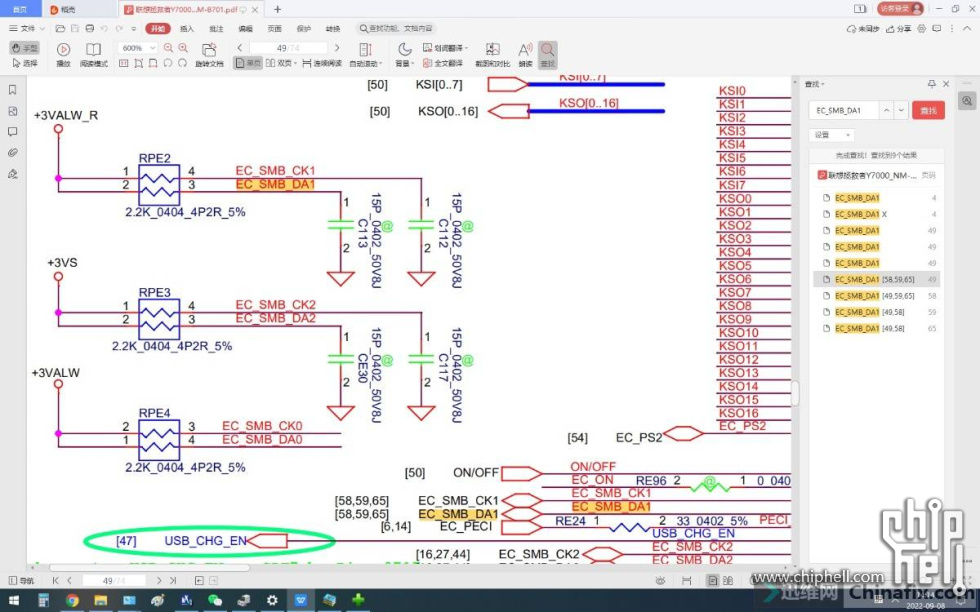The height and width of the screenshot is (612, 980).
Task: Open Reading mode (阅读模式)
Action: tap(94, 54)
